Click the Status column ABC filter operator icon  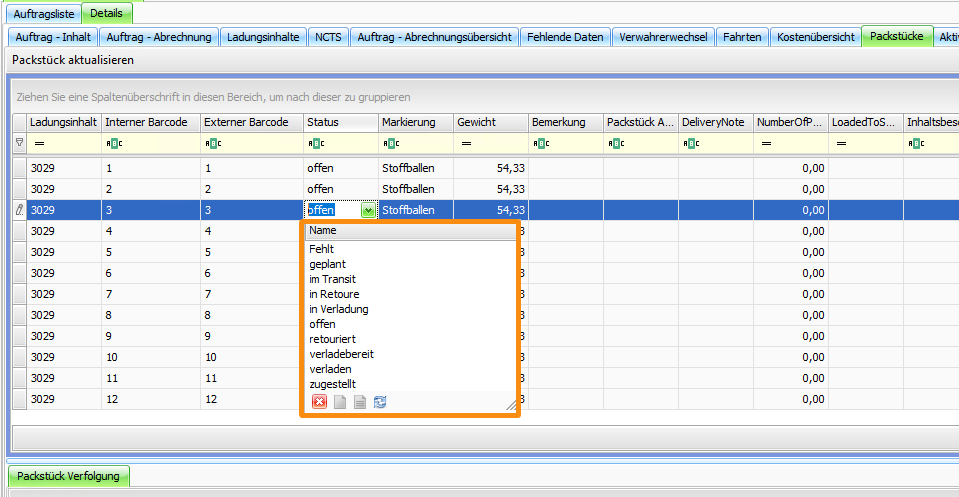(313, 144)
